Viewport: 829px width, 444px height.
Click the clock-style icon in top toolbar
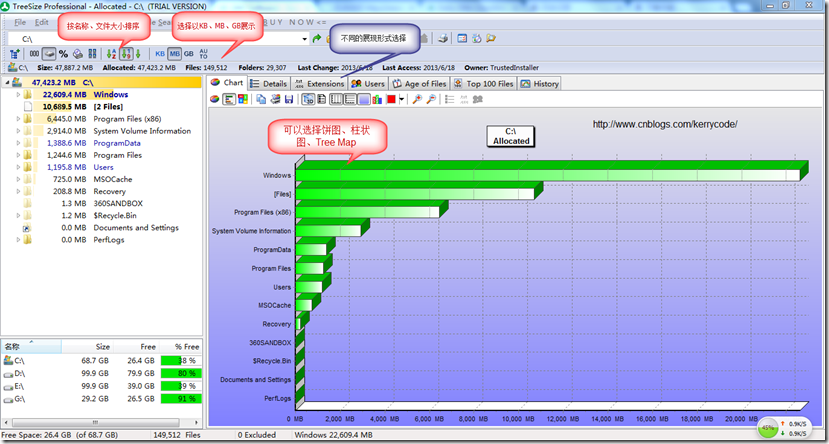tap(476, 38)
